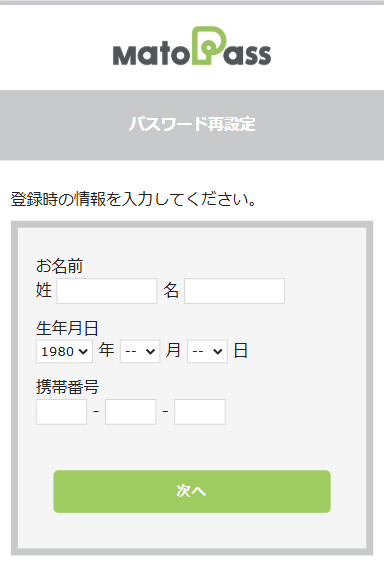
Task: Click the パスワード再設定 header banner
Action: tap(192, 125)
